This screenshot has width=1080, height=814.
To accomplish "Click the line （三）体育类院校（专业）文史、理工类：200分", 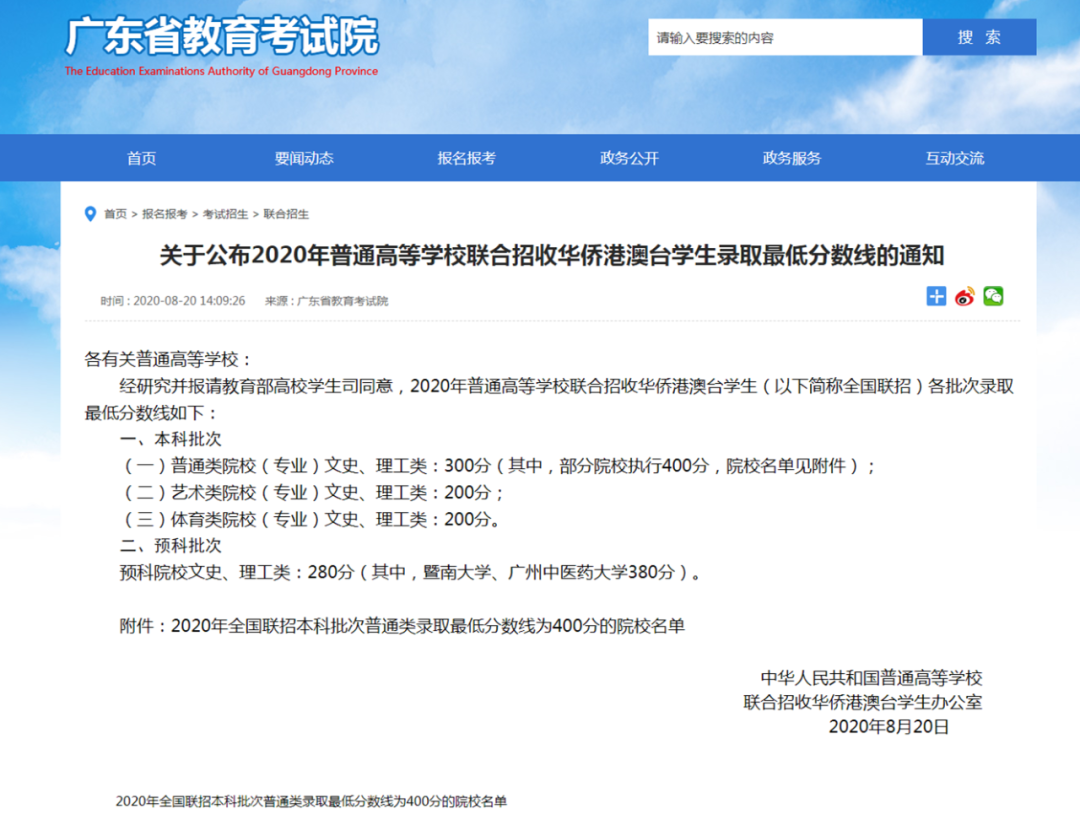I will (312, 519).
